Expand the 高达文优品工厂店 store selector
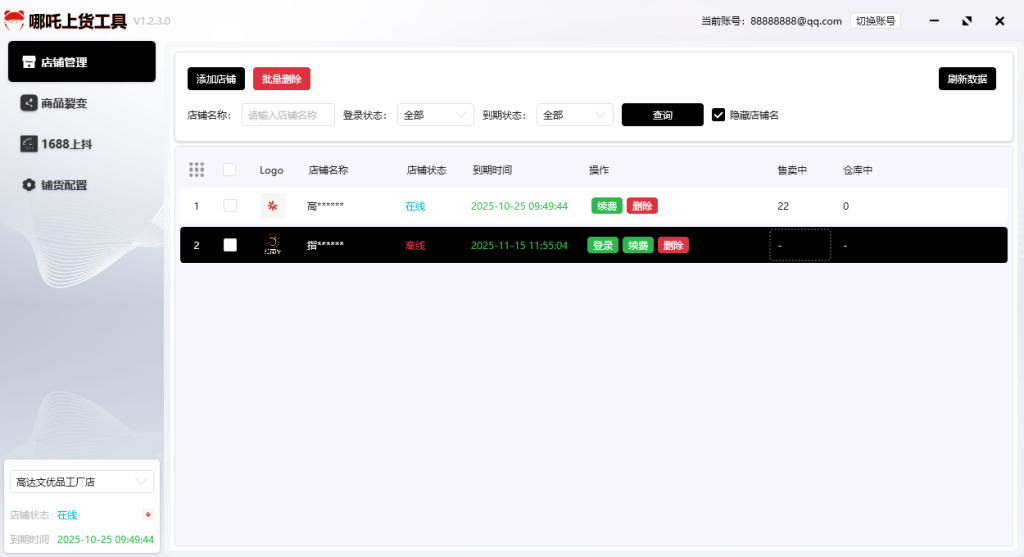 click(82, 482)
